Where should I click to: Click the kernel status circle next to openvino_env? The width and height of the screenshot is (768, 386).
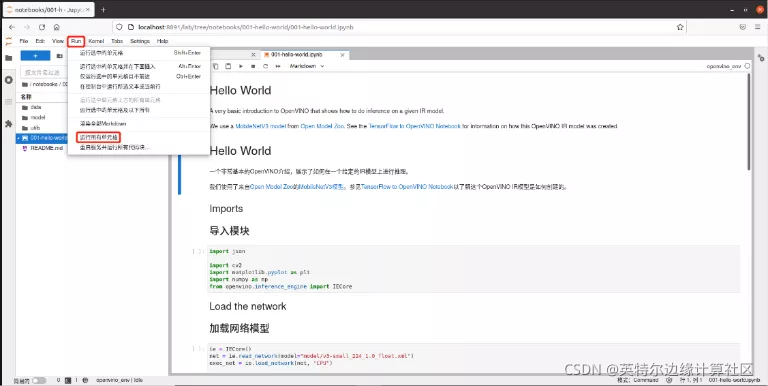(747, 66)
